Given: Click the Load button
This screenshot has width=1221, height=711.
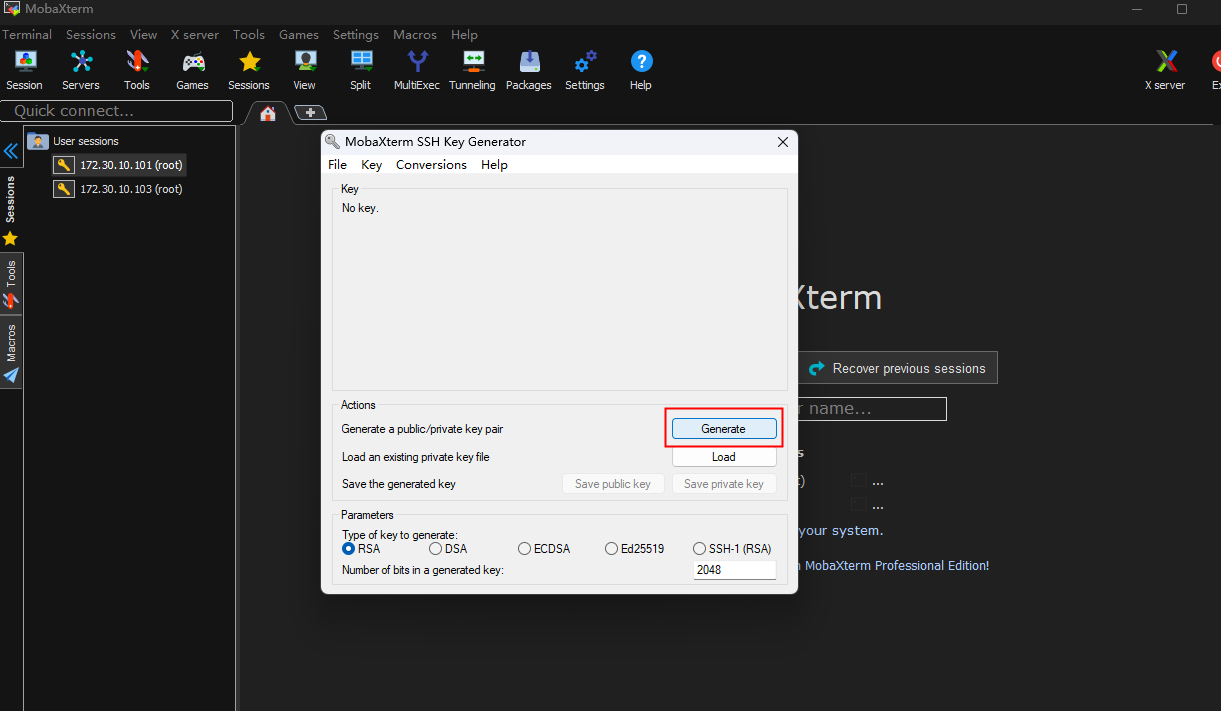Looking at the screenshot, I should 724,457.
